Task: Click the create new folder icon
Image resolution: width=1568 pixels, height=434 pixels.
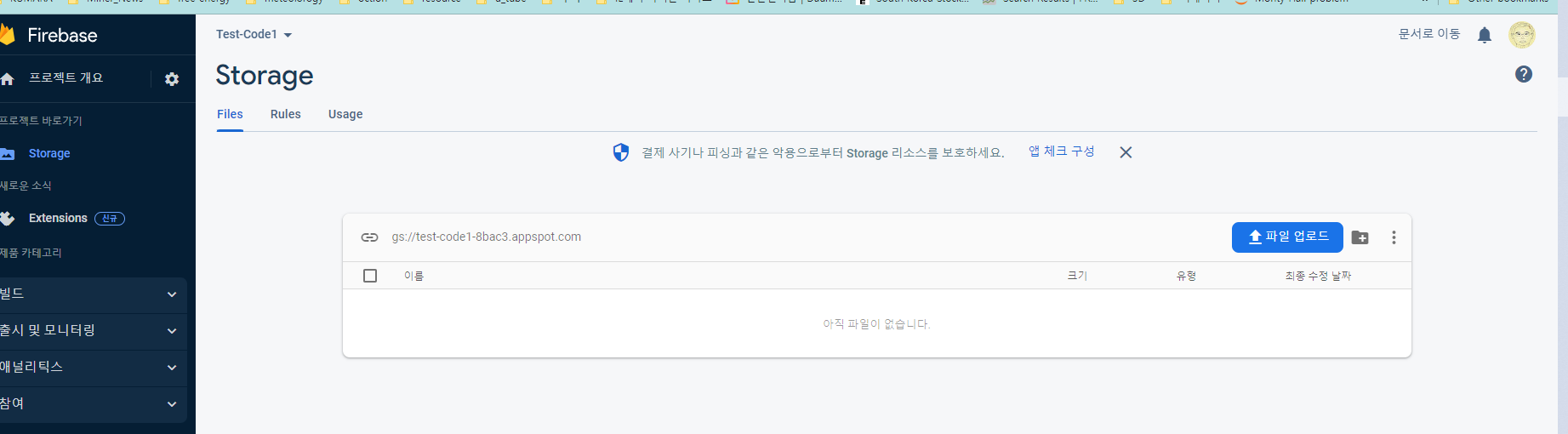Action: click(1360, 237)
